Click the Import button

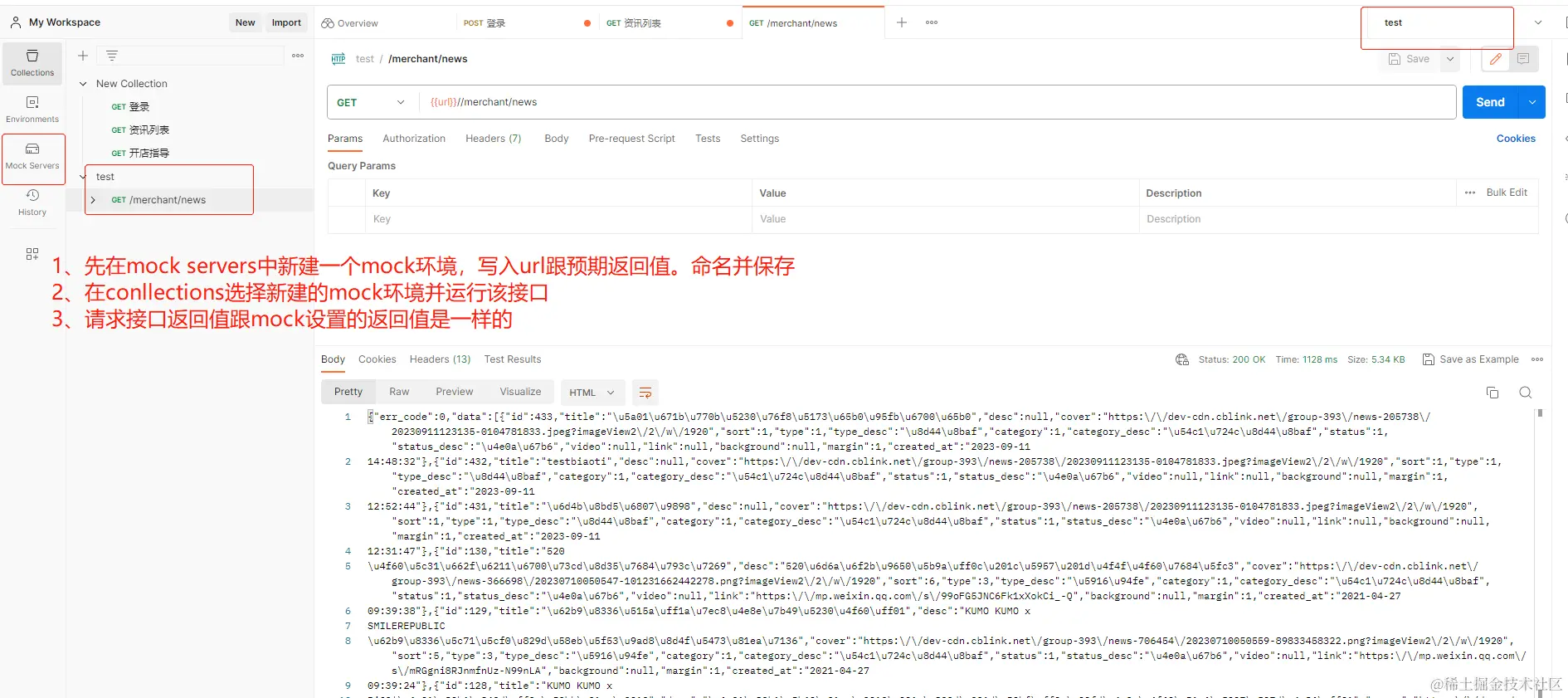tap(286, 22)
